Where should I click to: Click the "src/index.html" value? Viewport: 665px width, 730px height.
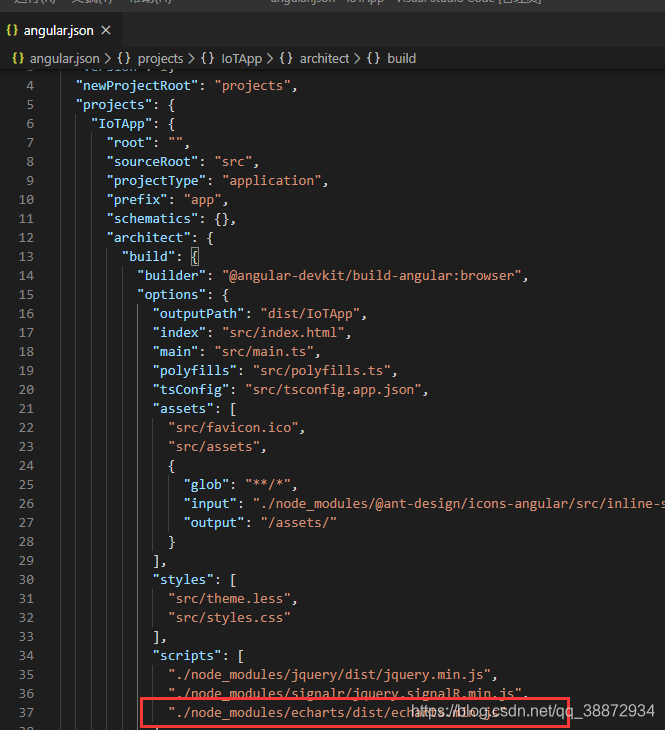coord(283,333)
